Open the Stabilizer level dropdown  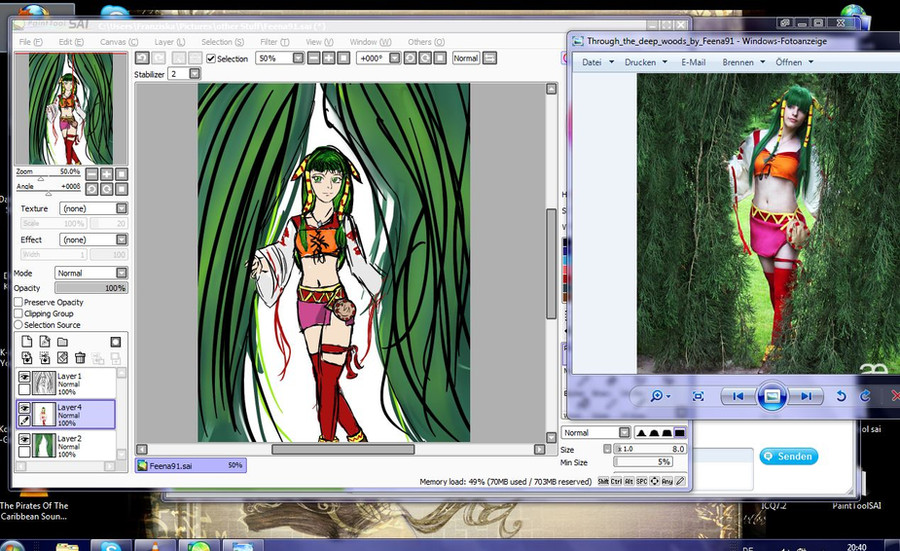click(195, 73)
